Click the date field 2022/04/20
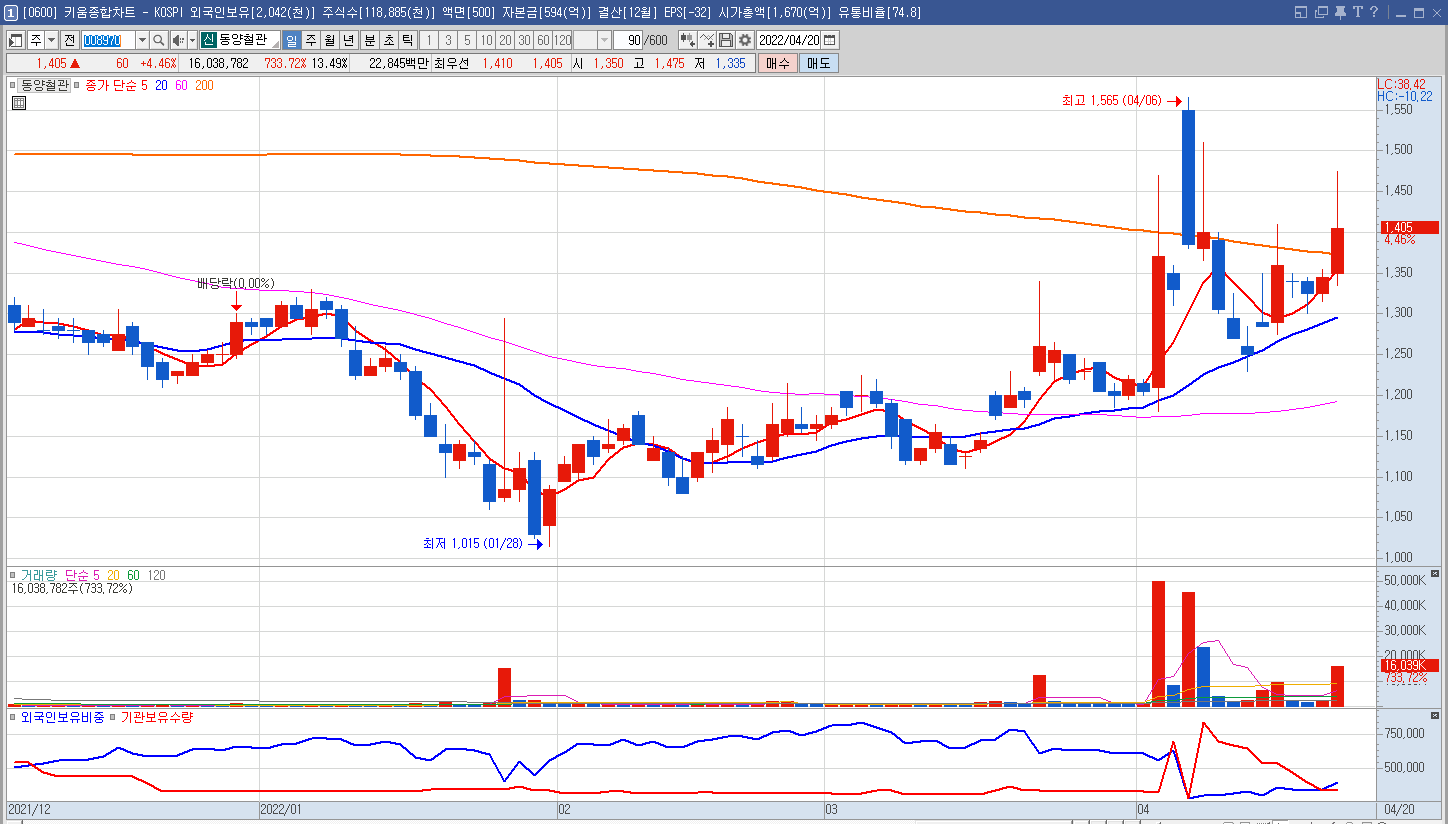 (x=789, y=40)
